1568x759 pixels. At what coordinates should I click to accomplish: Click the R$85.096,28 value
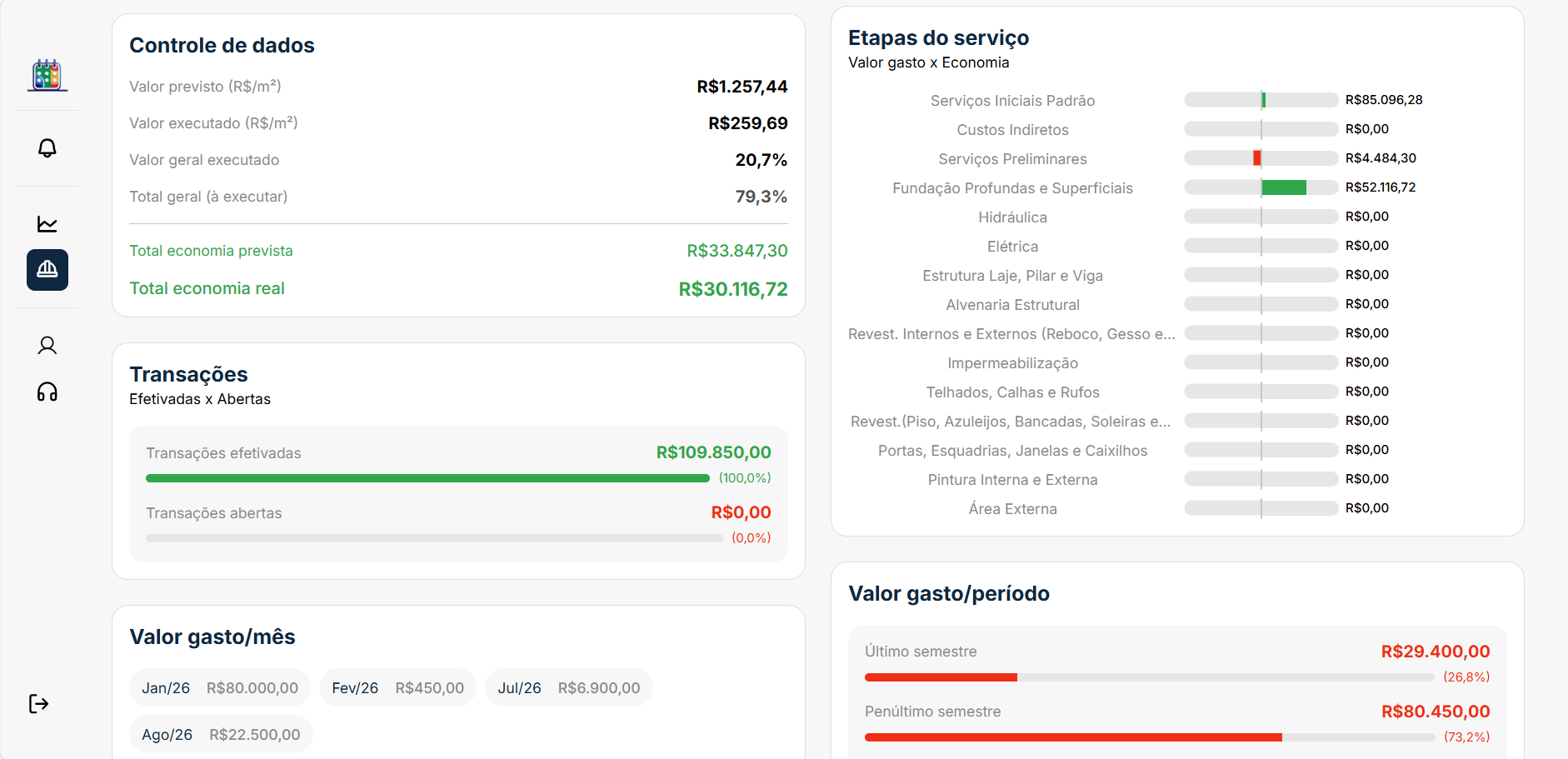[x=1384, y=100]
